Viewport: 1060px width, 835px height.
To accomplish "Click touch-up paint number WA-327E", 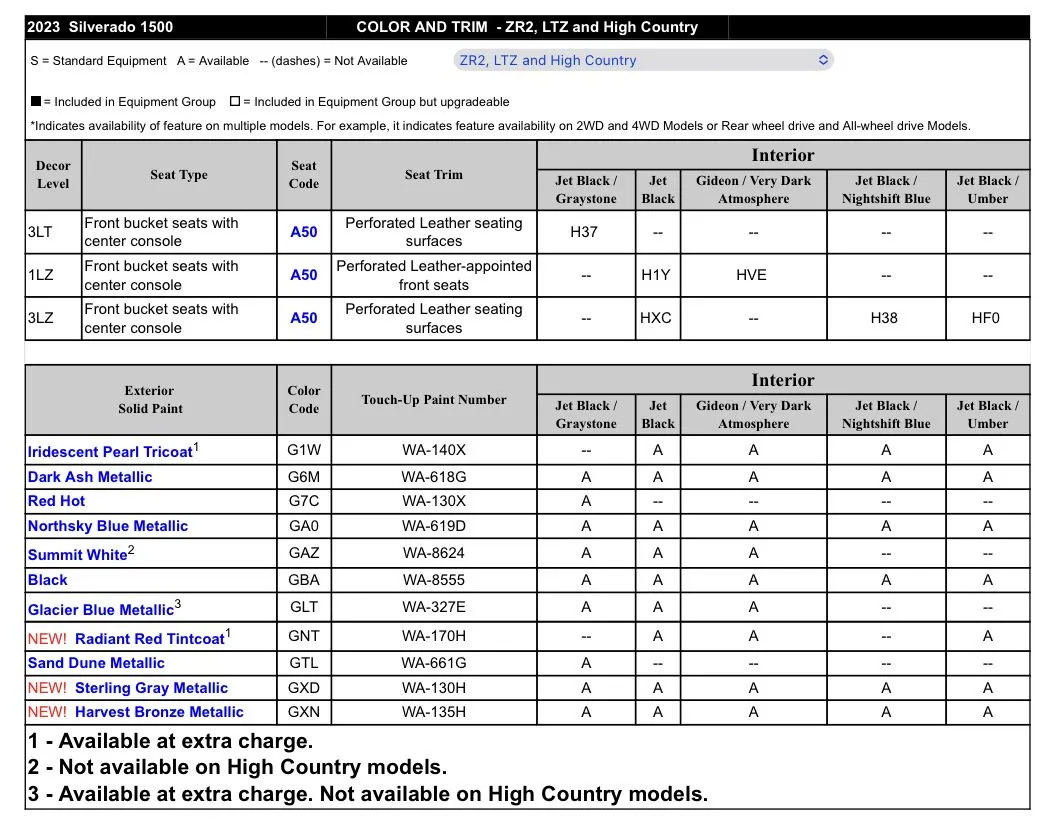I will coord(433,607).
